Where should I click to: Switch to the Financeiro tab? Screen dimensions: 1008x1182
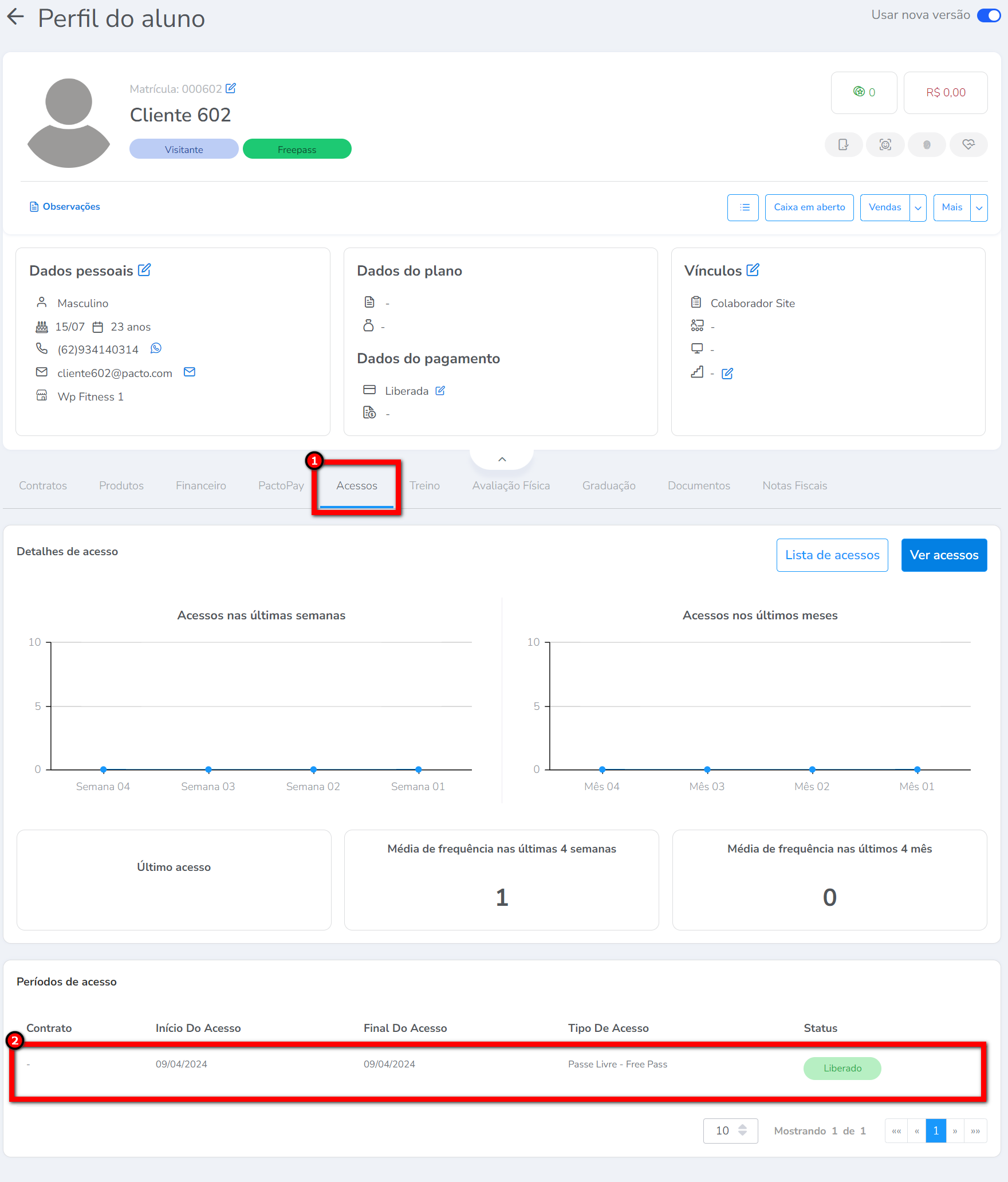pyautogui.click(x=201, y=486)
